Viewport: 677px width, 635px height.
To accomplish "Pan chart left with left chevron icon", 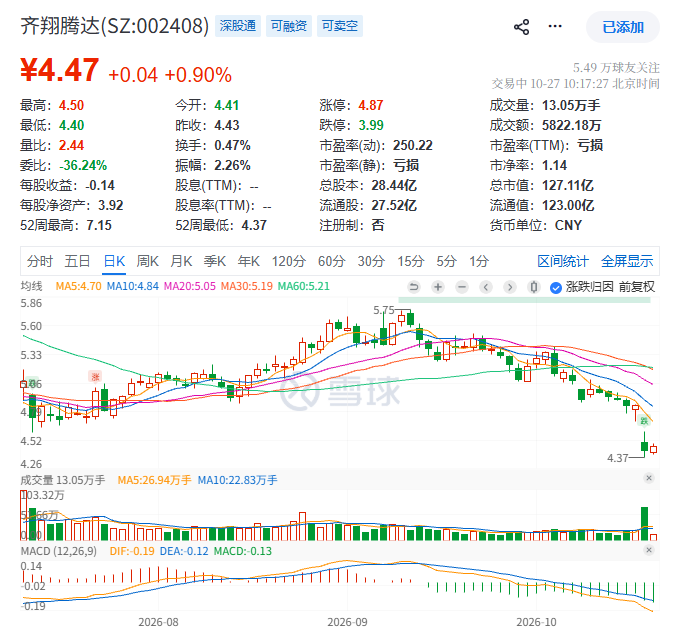I will pyautogui.click(x=486, y=287).
